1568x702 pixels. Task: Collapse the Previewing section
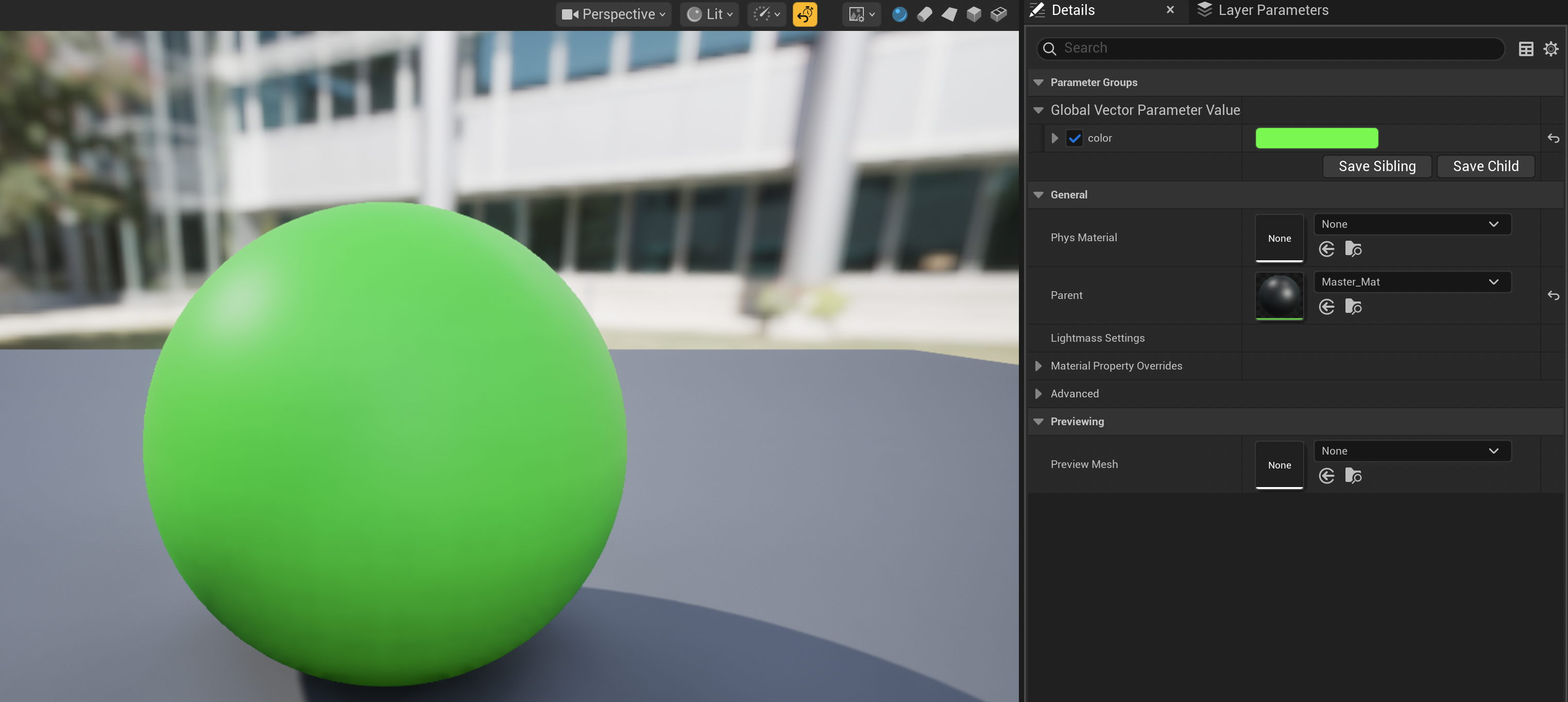[x=1038, y=421]
